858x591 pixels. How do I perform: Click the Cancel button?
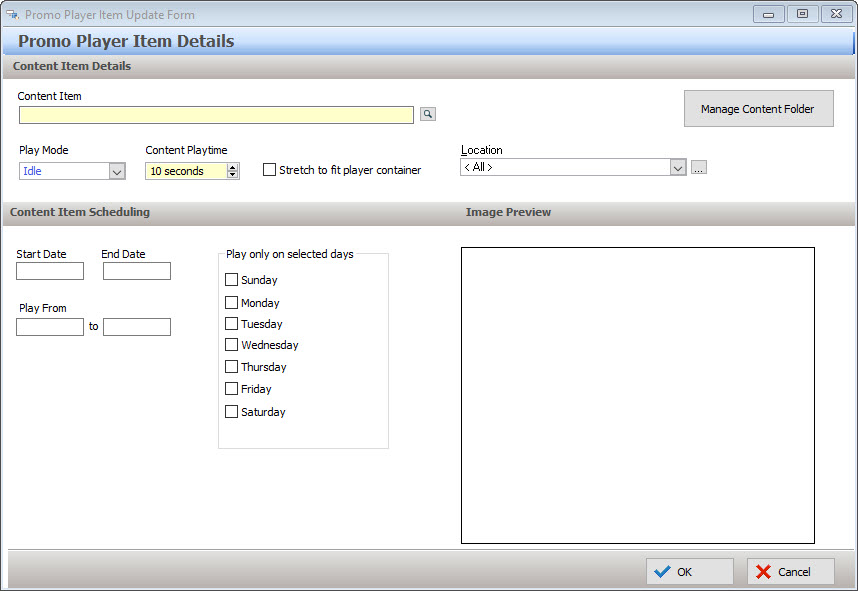790,572
